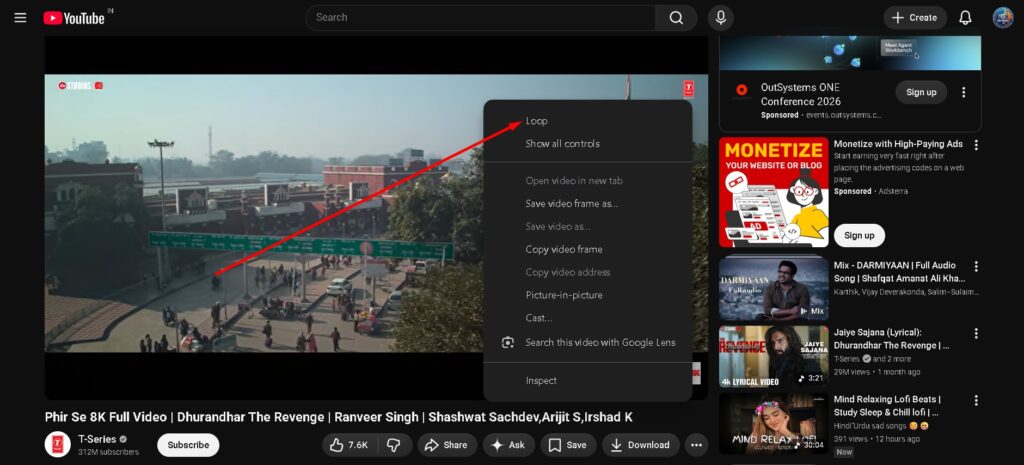Click the Ask button
This screenshot has width=1024, height=465.
tap(508, 445)
